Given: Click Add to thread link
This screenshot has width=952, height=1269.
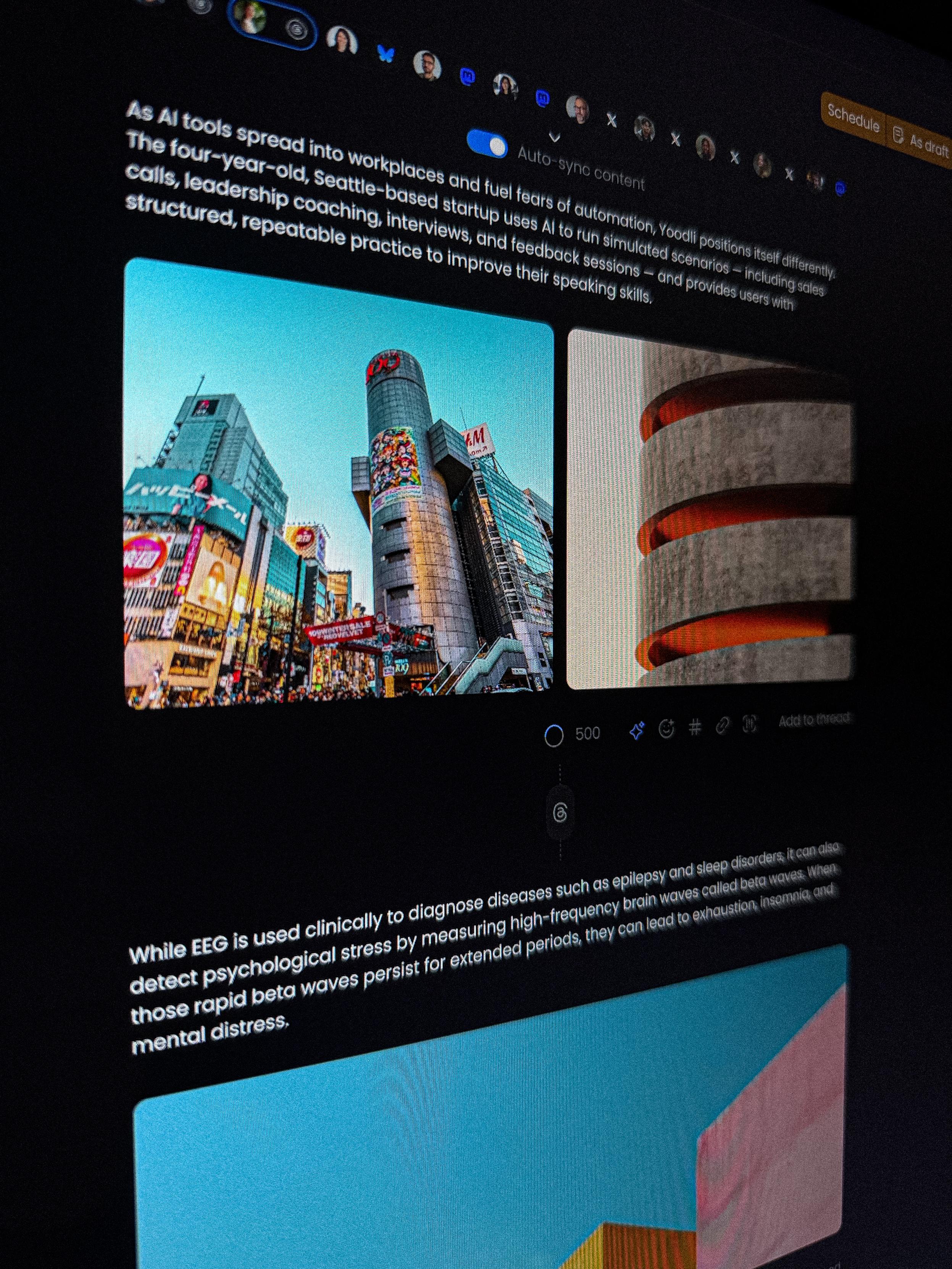Looking at the screenshot, I should pyautogui.click(x=814, y=721).
